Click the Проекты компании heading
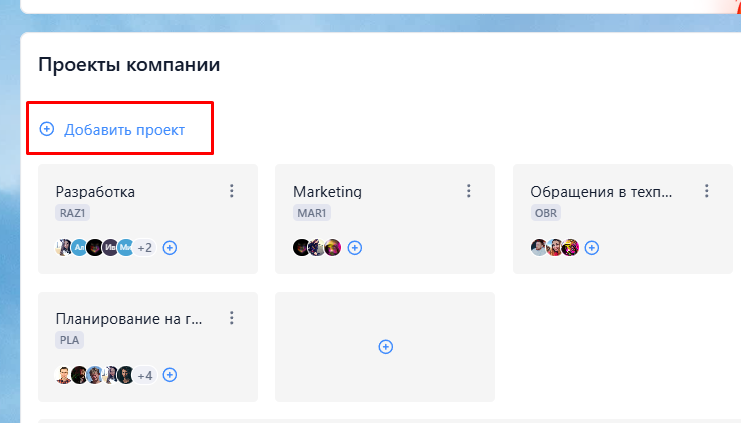Screen dimensions: 741x423 [x=129, y=65]
